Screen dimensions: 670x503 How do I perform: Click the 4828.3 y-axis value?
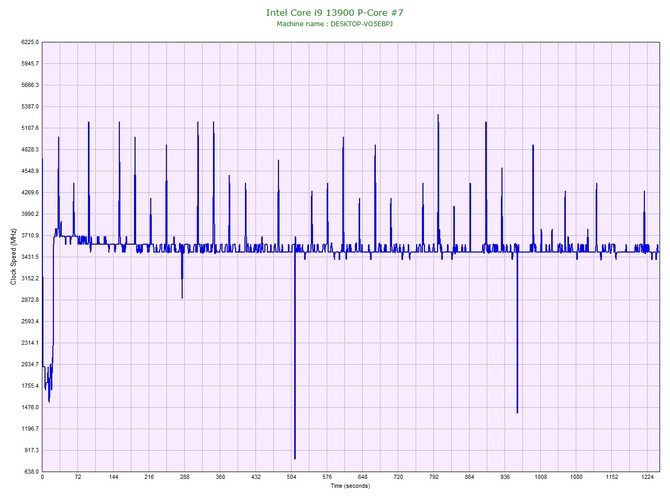[x=30, y=150]
